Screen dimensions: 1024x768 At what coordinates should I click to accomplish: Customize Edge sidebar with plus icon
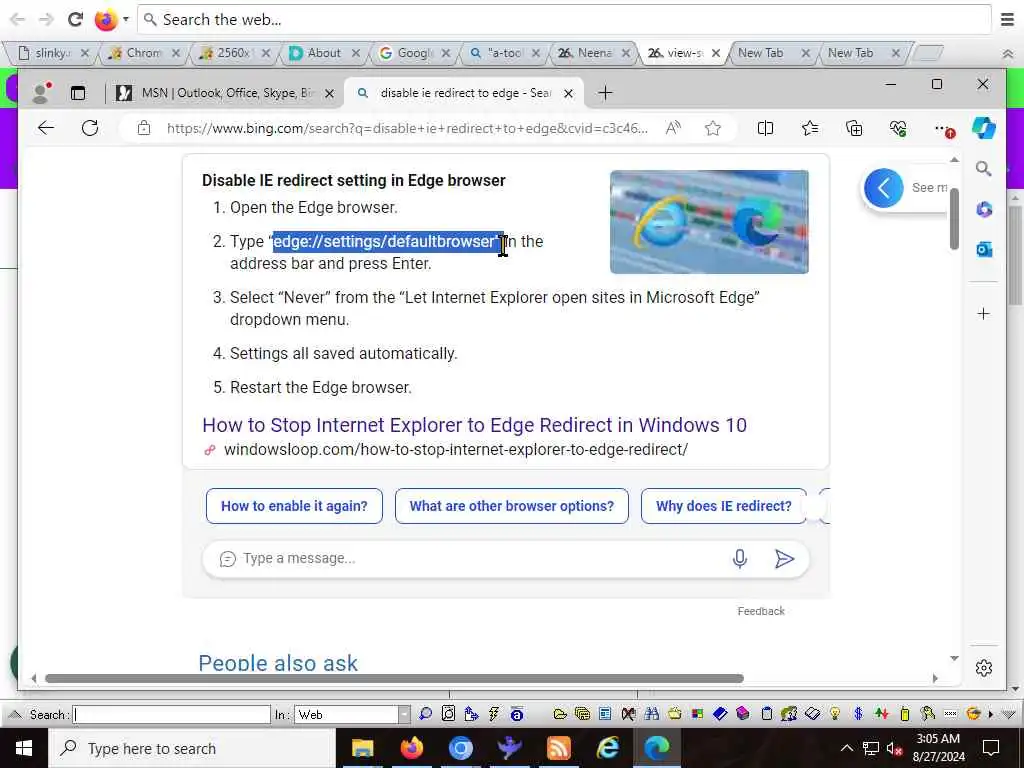(984, 314)
